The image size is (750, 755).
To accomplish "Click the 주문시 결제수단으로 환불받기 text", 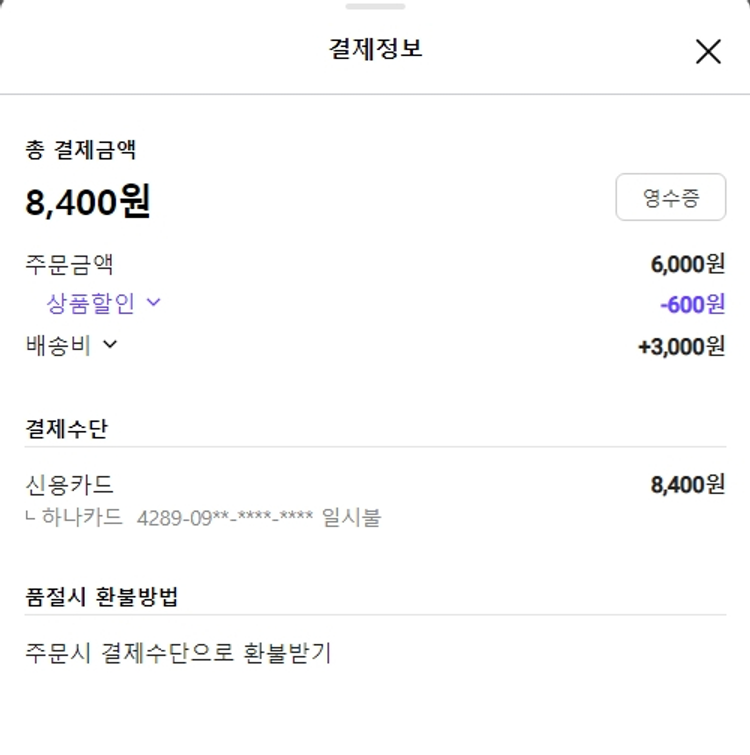I will 178,654.
